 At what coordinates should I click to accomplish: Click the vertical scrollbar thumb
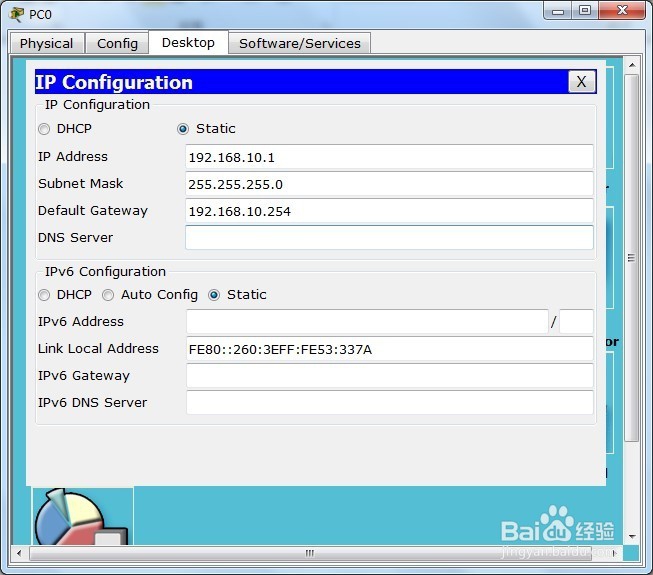pyautogui.click(x=632, y=258)
